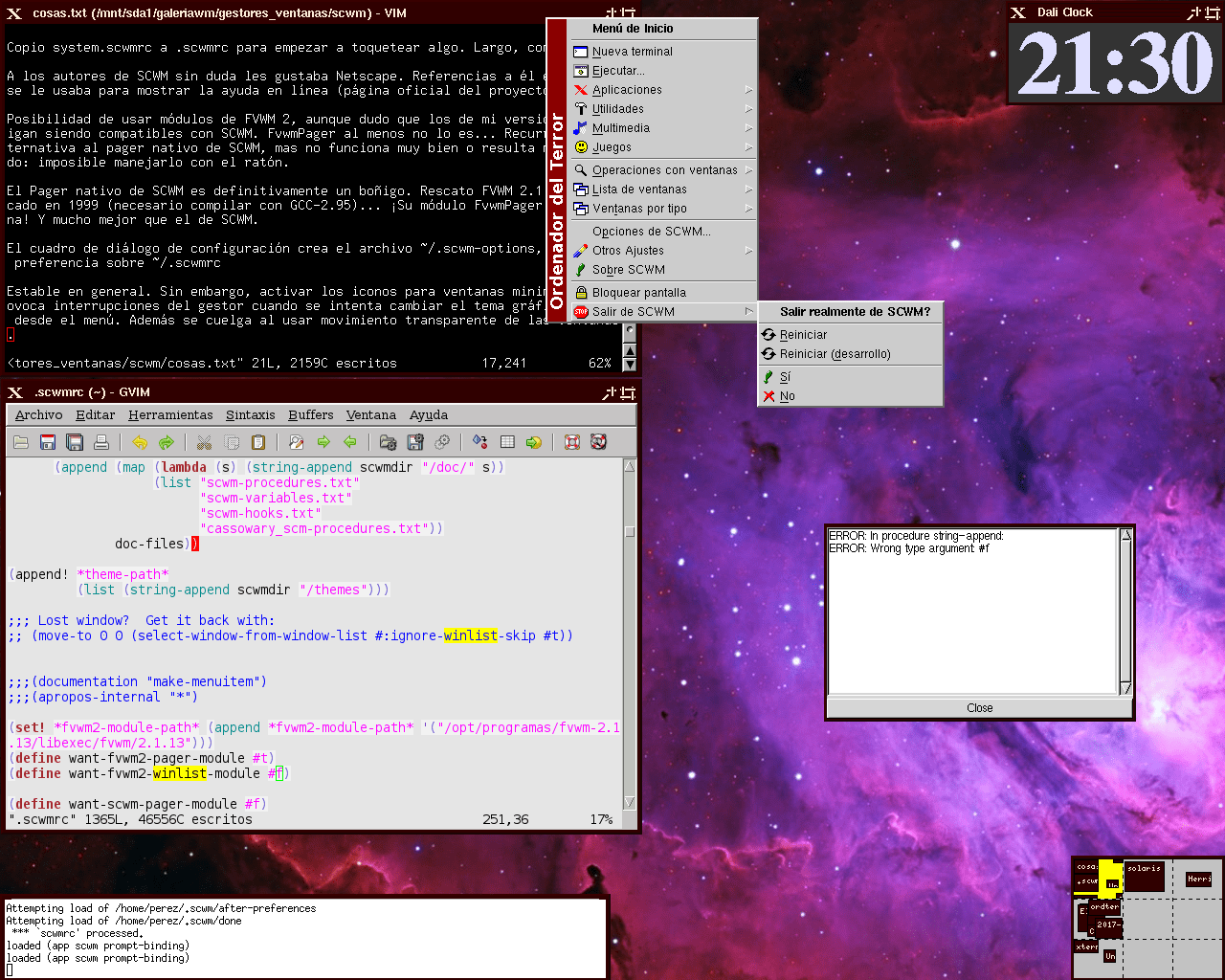Expand the Multimedia submenu
Screen dimensions: 1225x980
click(x=663, y=128)
